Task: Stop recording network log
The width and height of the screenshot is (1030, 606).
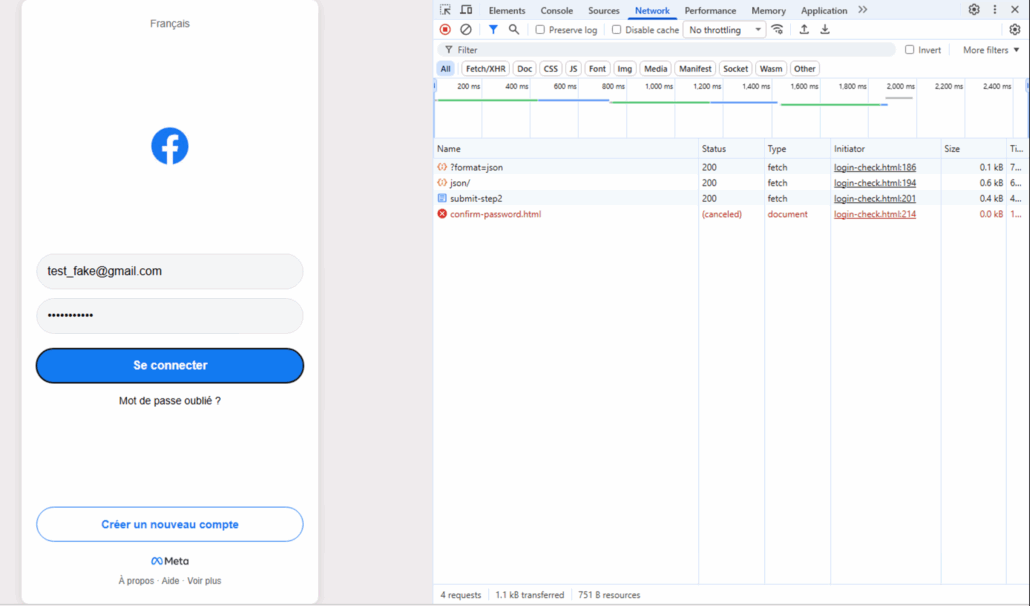Action: (x=445, y=30)
